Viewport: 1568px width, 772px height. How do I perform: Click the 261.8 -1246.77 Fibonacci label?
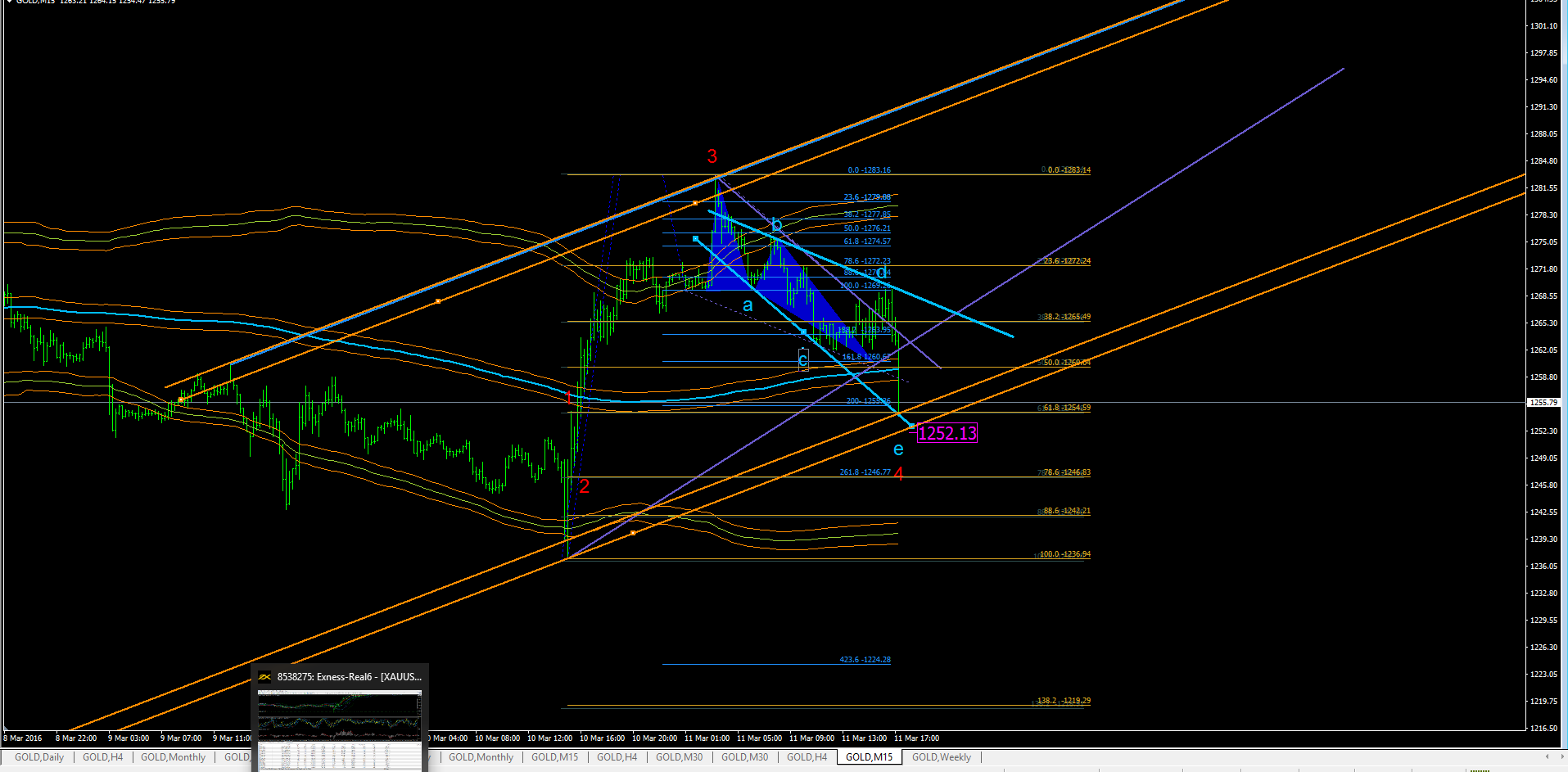[865, 472]
